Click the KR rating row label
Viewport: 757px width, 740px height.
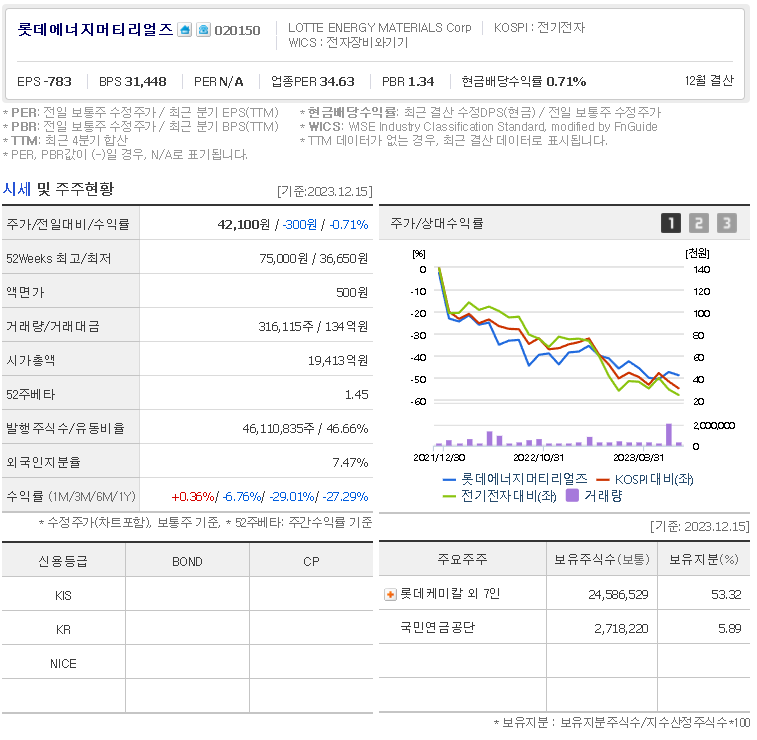[63, 629]
